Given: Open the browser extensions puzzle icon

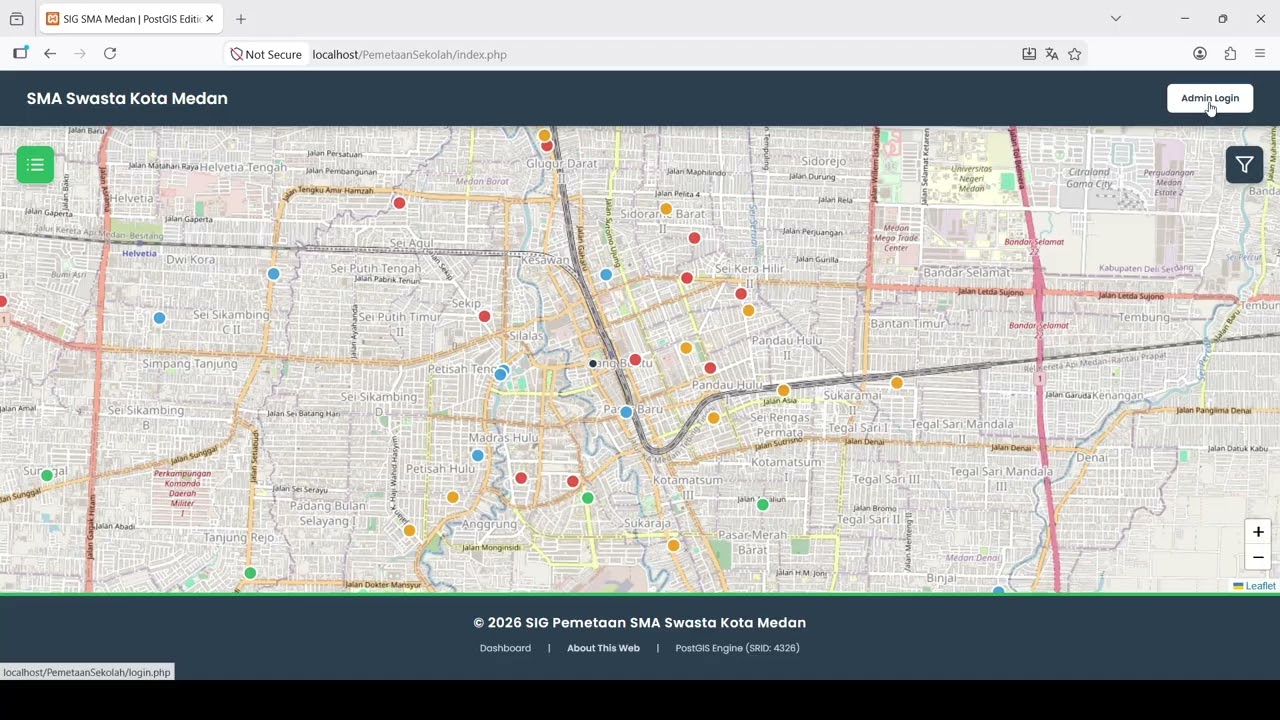Looking at the screenshot, I should click(1230, 54).
